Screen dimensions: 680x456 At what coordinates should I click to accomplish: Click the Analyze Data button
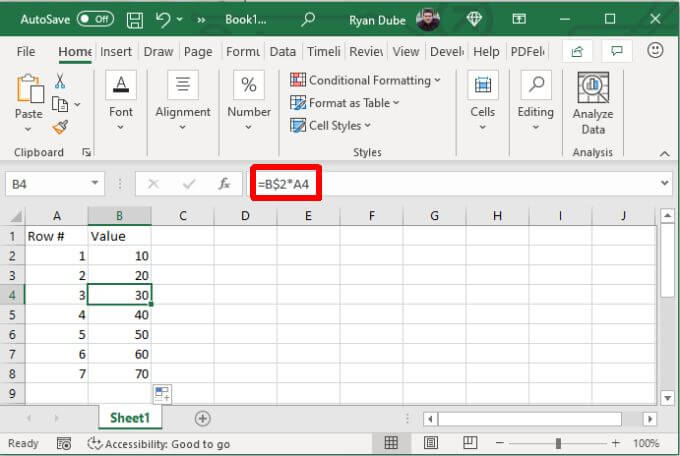pos(593,104)
